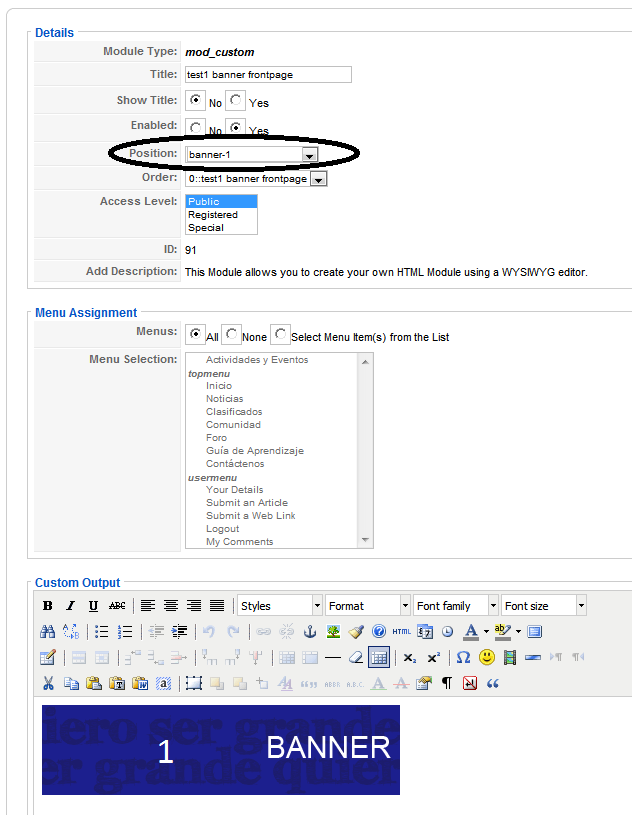Align text right

point(194,606)
